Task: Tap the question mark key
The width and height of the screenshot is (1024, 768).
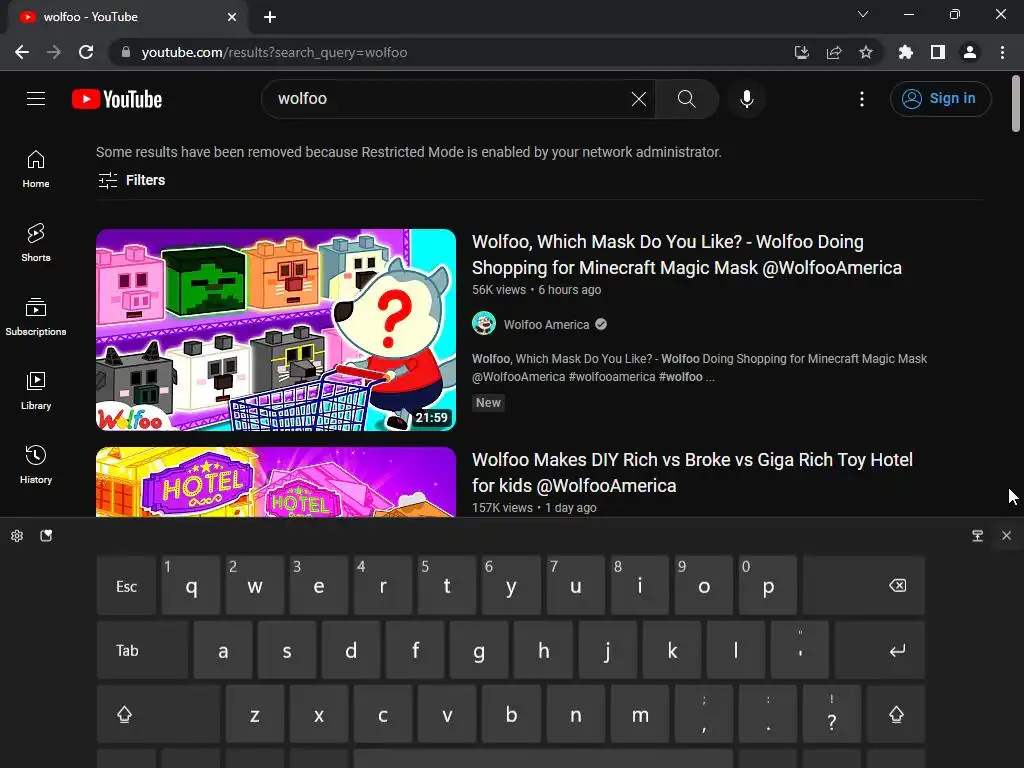Action: pyautogui.click(x=831, y=714)
